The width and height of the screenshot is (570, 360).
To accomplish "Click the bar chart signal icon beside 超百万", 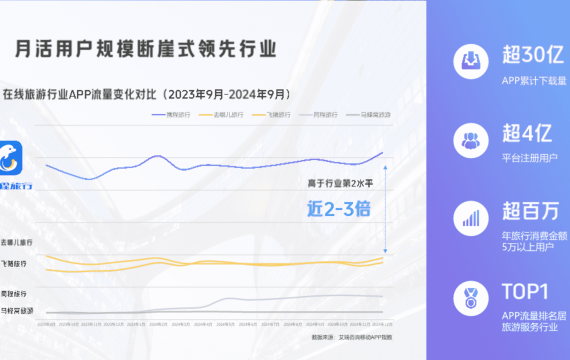I will click(x=471, y=219).
